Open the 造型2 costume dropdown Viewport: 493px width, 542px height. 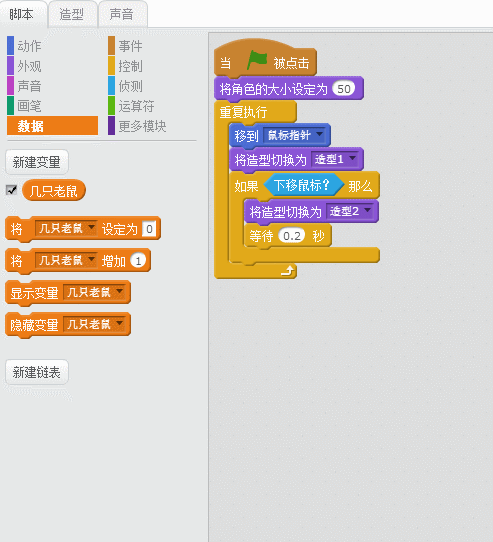[350, 211]
